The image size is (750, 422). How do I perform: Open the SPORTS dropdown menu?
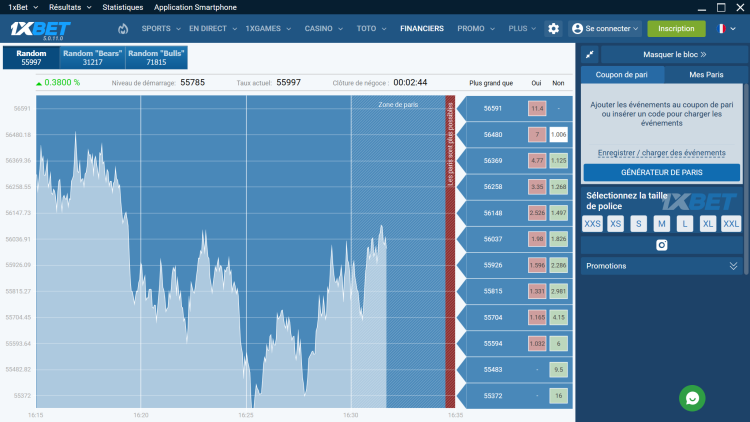[161, 29]
